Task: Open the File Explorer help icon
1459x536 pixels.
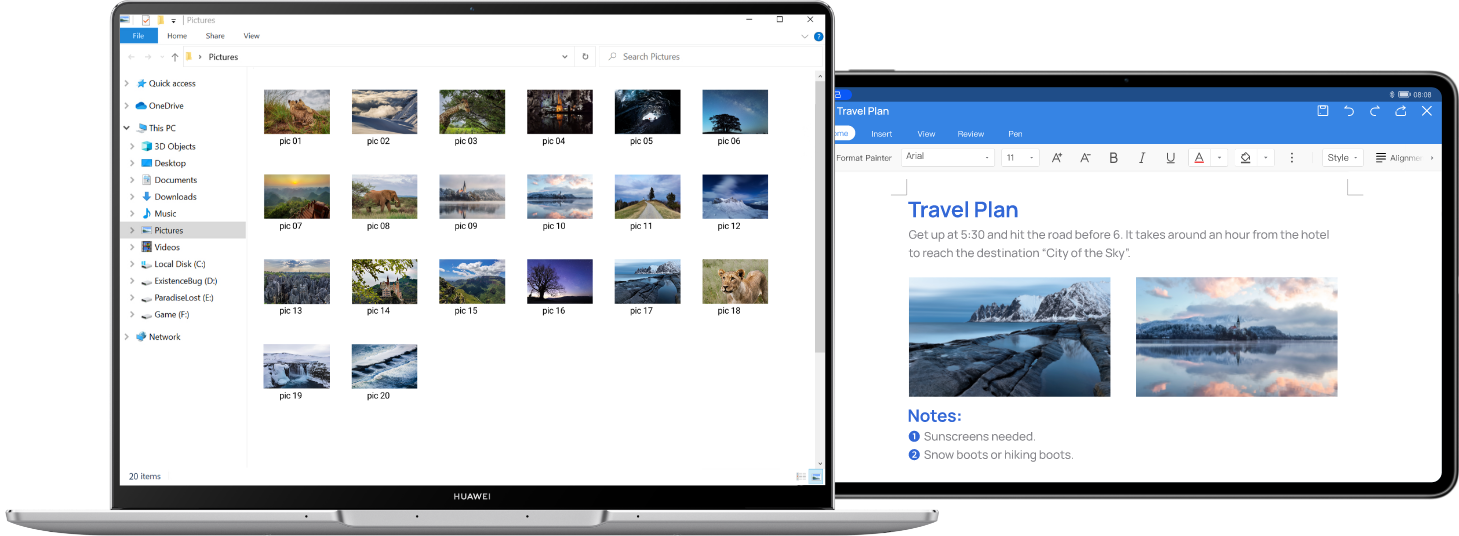Action: tap(818, 36)
